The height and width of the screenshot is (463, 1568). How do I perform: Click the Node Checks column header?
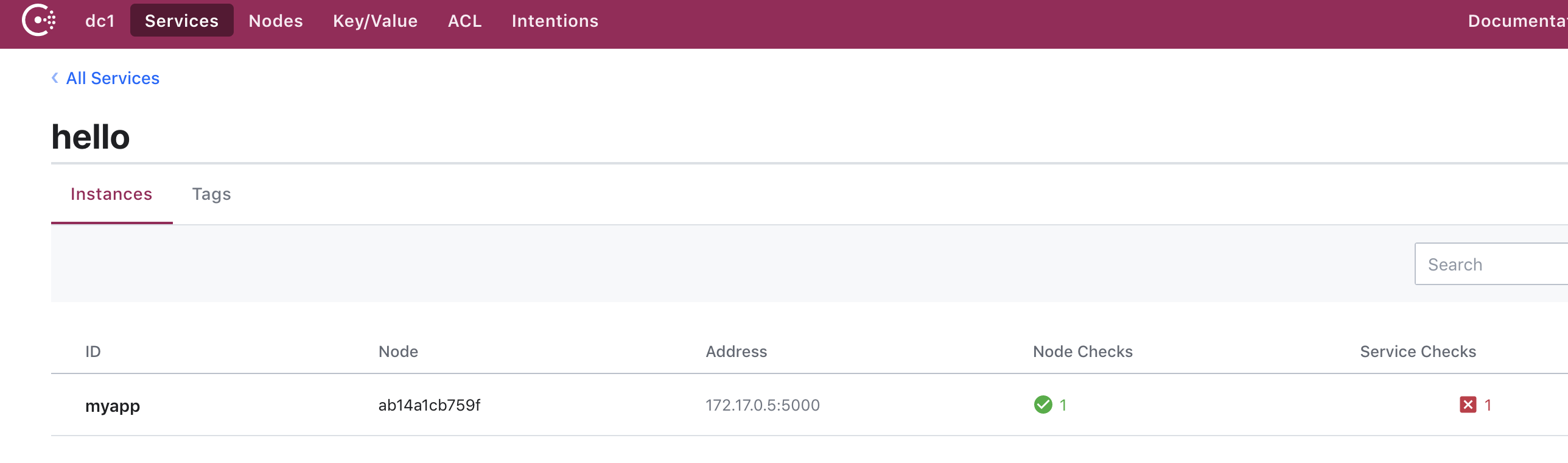(x=1082, y=352)
